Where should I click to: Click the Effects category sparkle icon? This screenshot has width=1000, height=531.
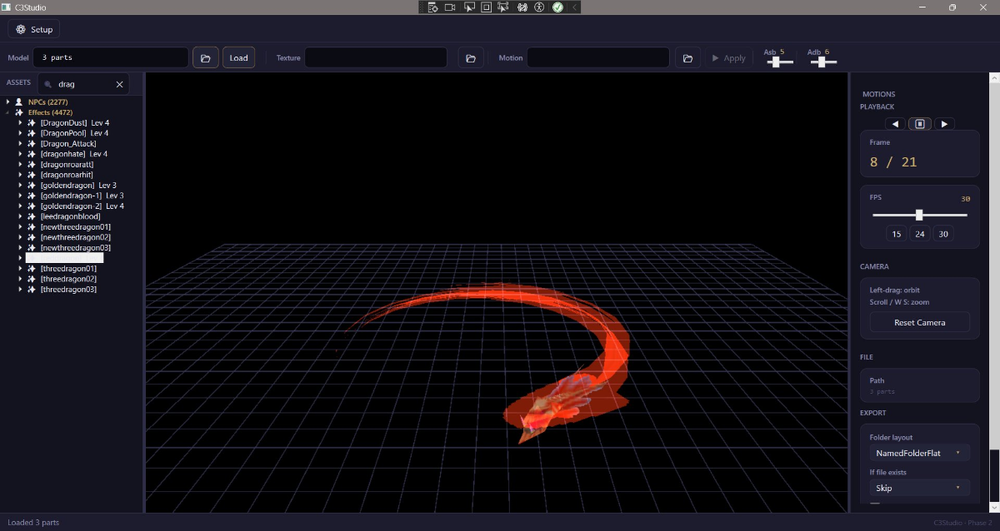19,112
